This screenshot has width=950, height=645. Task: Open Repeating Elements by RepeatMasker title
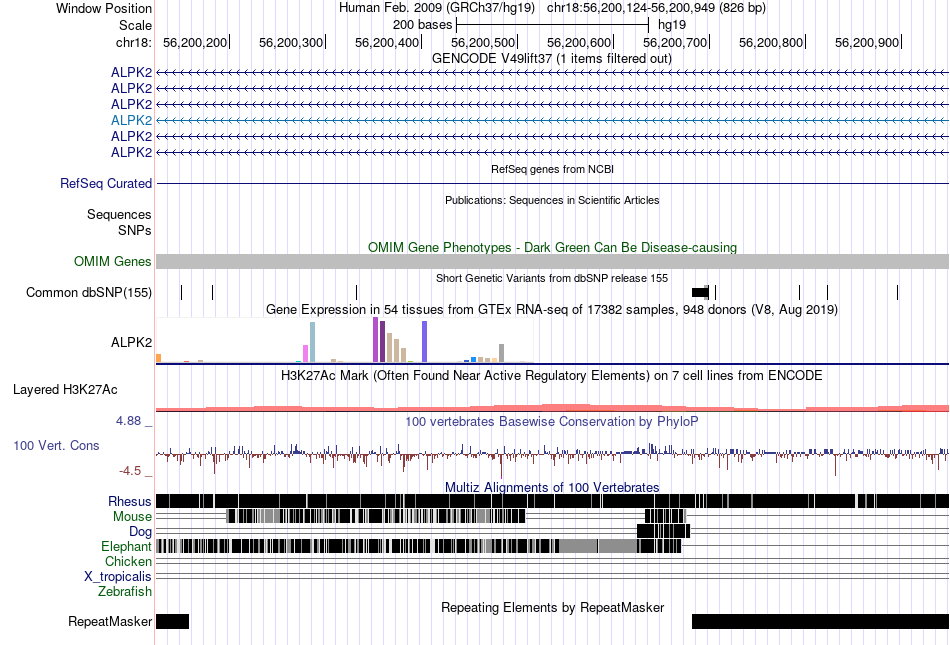click(x=552, y=607)
